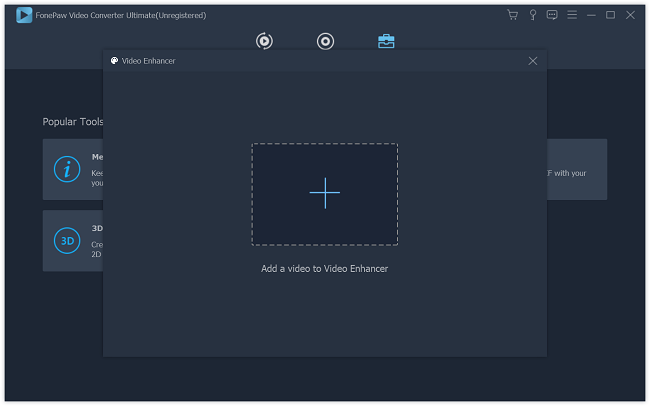Switch to the MV recorder tab icon
Image resolution: width=650 pixels, height=406 pixels.
(325, 41)
